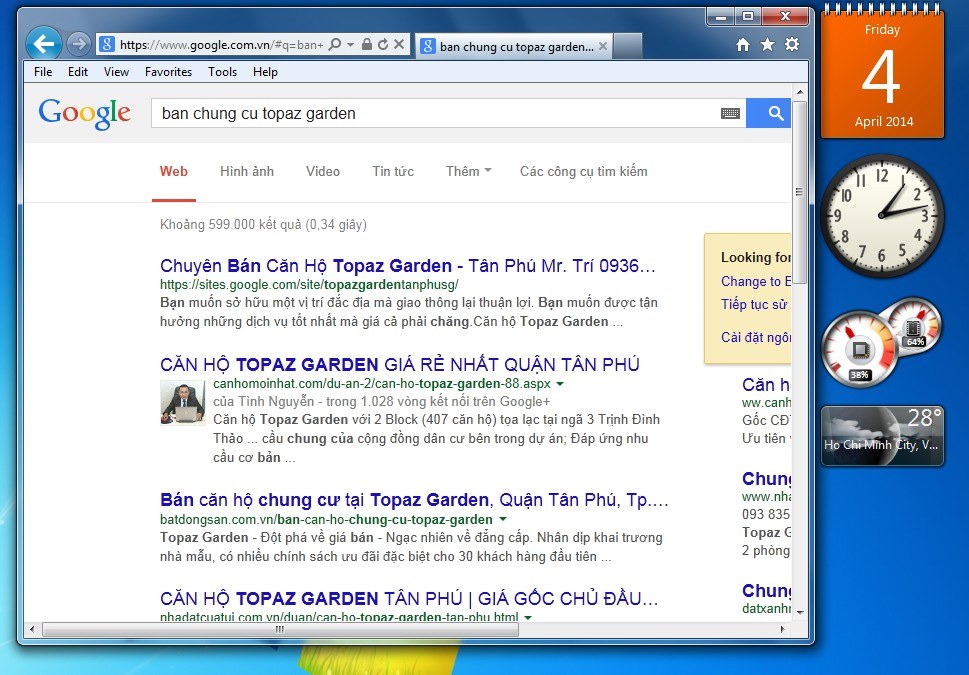
Task: Open result 'CĂN HỘ TOPAZ GARDEN GIÁ RẺ NHẤT'
Action: 399,365
